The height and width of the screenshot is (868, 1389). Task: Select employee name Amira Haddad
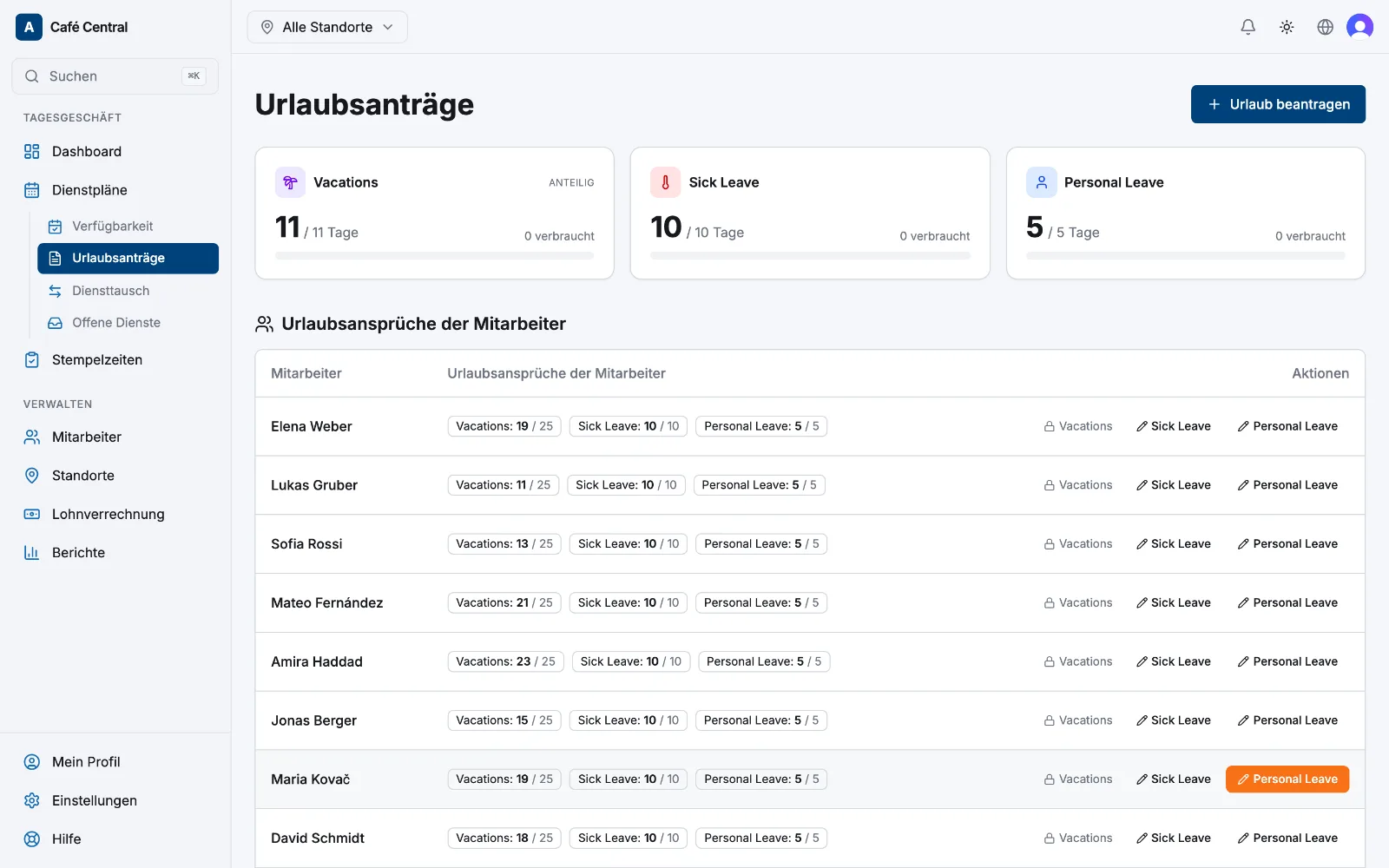click(317, 661)
